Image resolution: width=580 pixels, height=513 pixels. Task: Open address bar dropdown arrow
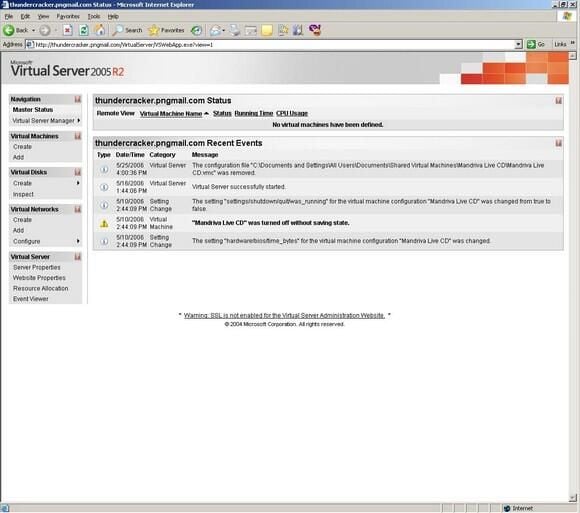coord(519,44)
